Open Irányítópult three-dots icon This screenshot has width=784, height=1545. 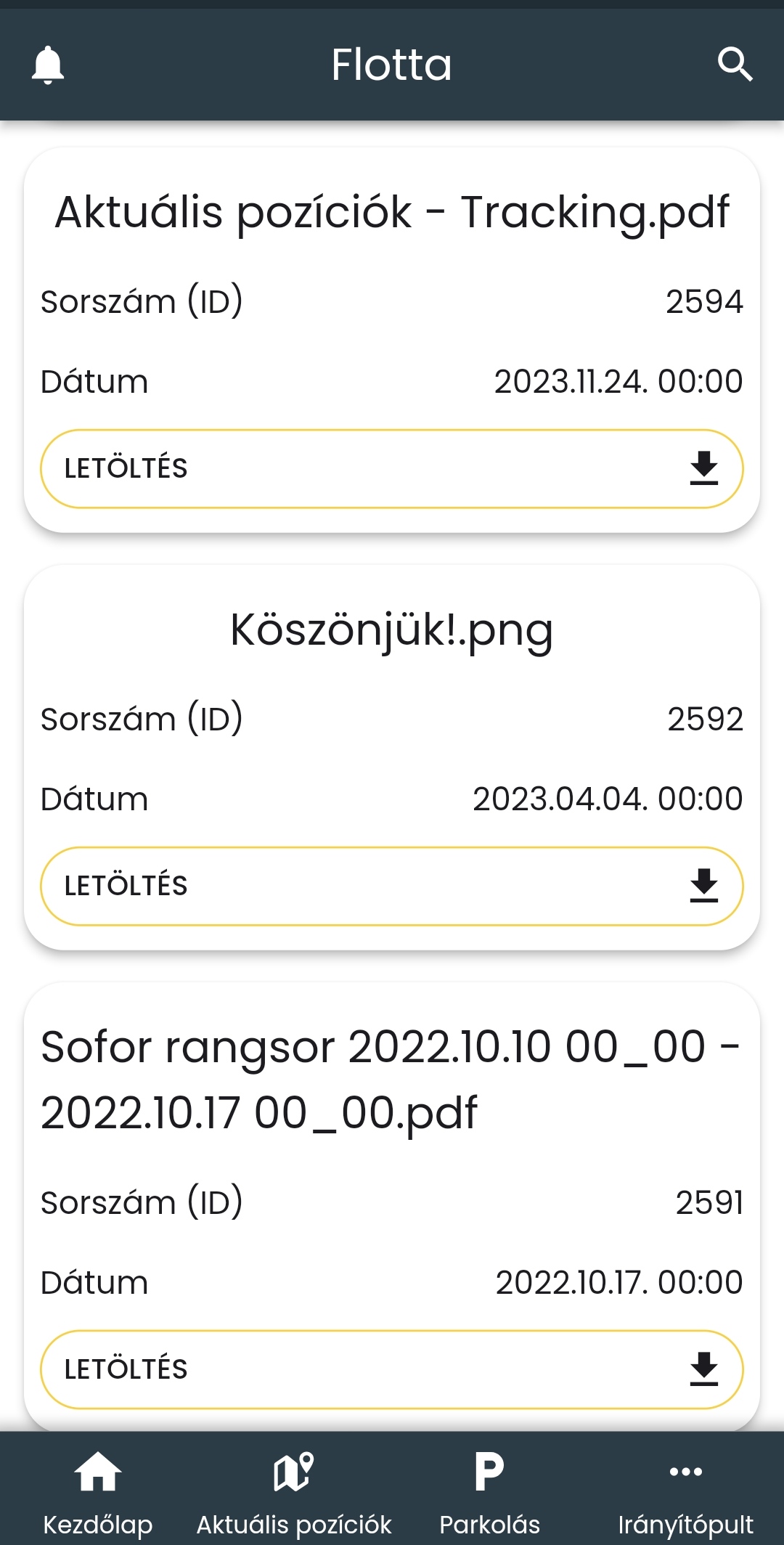685,1472
